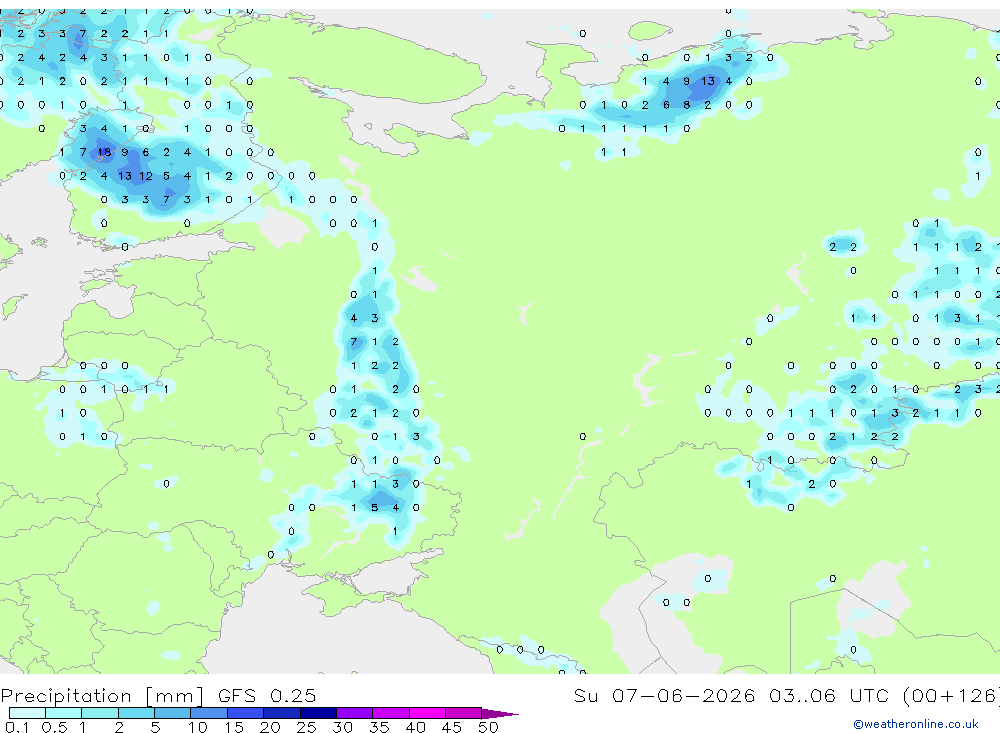
Task: Click the legend label '35'
Action: tap(379, 727)
